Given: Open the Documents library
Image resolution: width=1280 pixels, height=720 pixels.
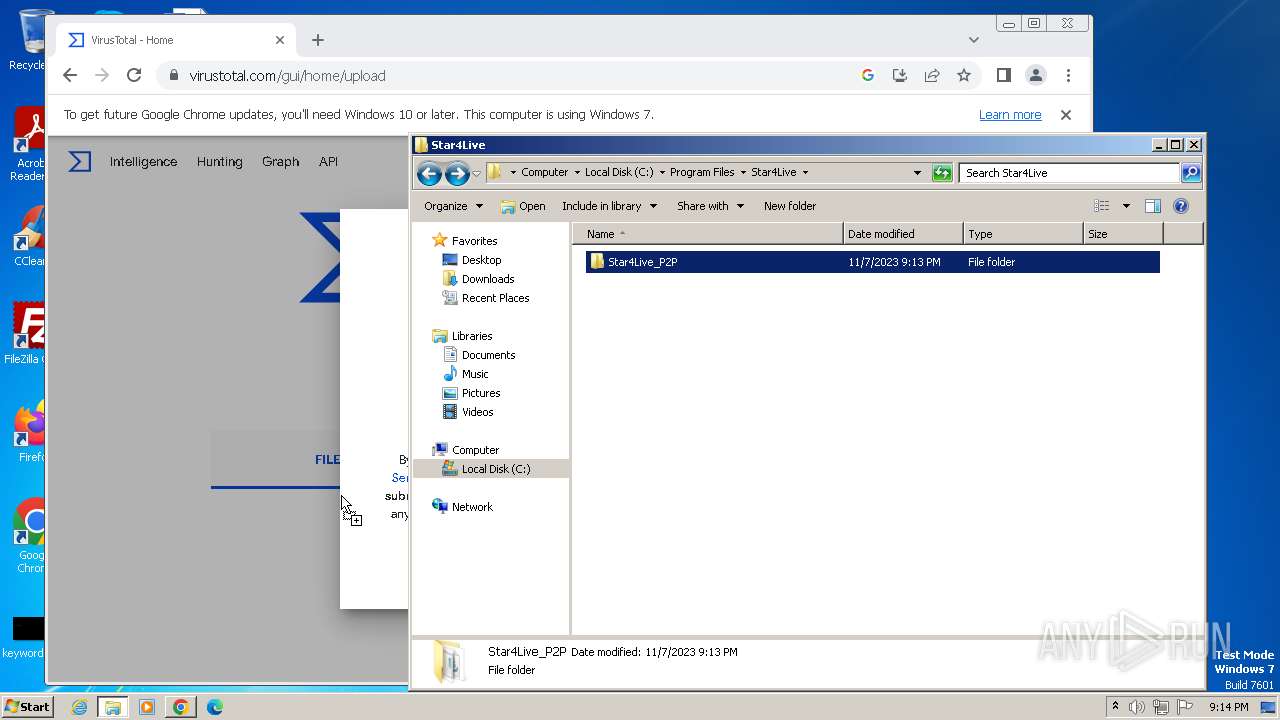Looking at the screenshot, I should 488,355.
